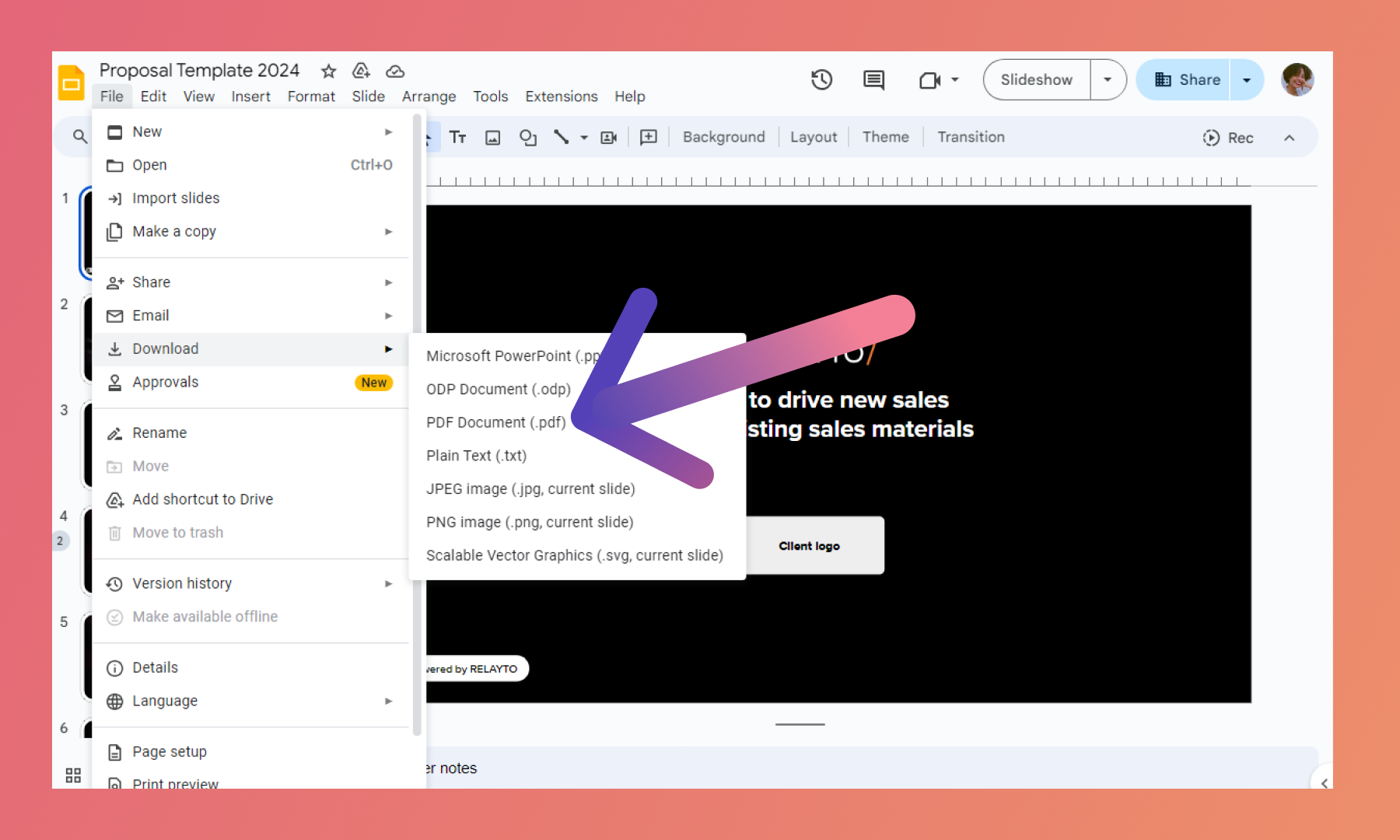Image resolution: width=1400 pixels, height=840 pixels.
Task: Click Import slides in File menu
Action: tap(250, 198)
